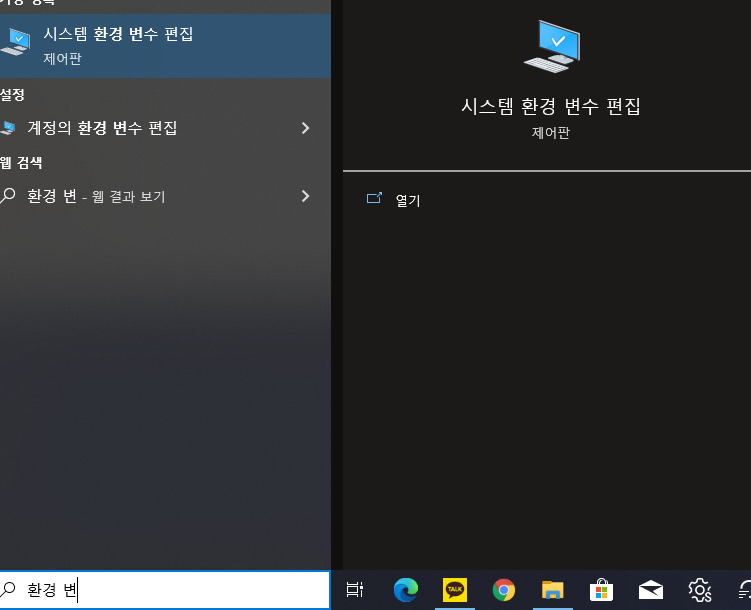Launch Microsoft Edge from the taskbar
This screenshot has height=610, width=751.
(x=406, y=590)
